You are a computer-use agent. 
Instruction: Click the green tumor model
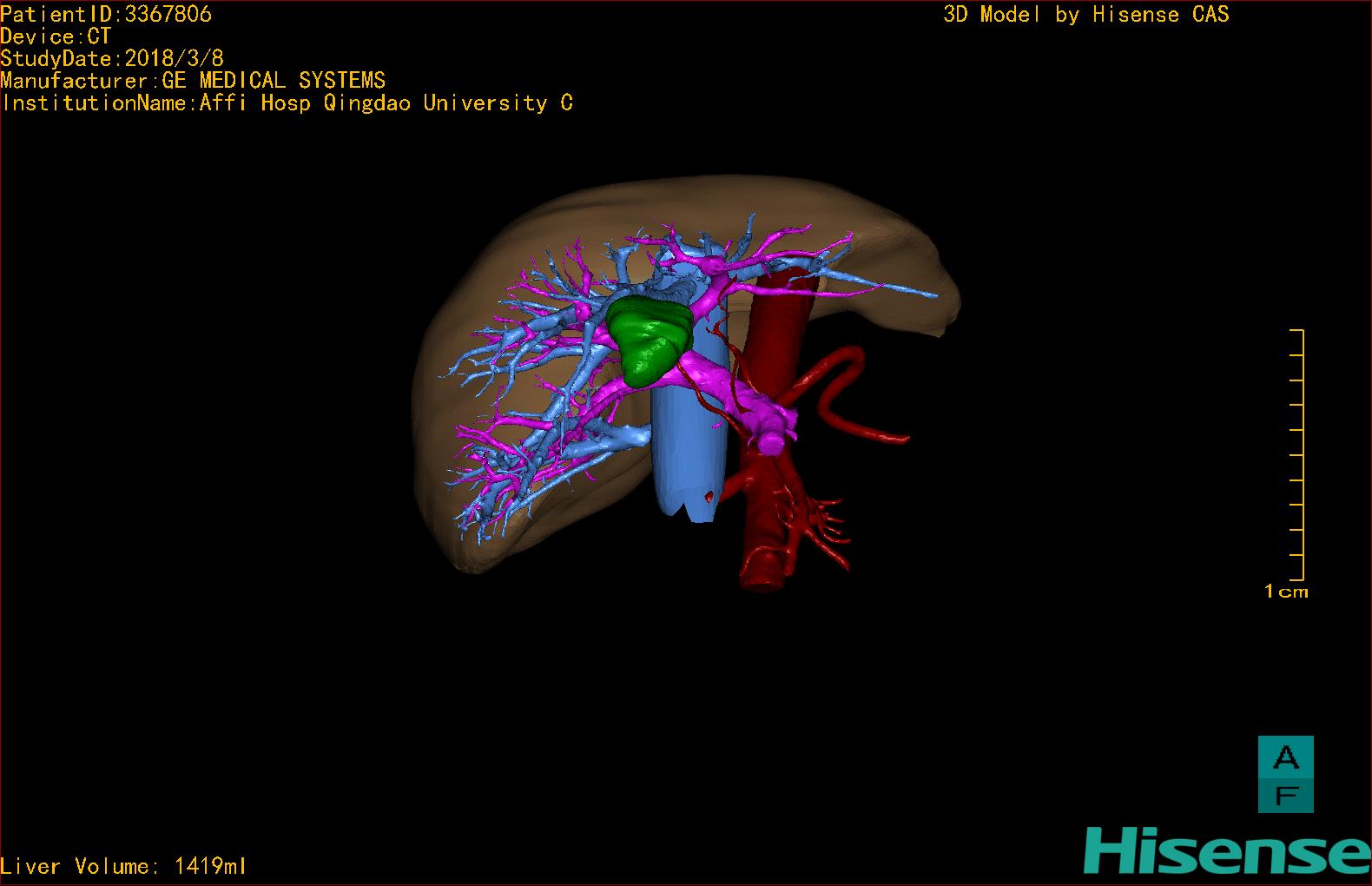(650, 340)
